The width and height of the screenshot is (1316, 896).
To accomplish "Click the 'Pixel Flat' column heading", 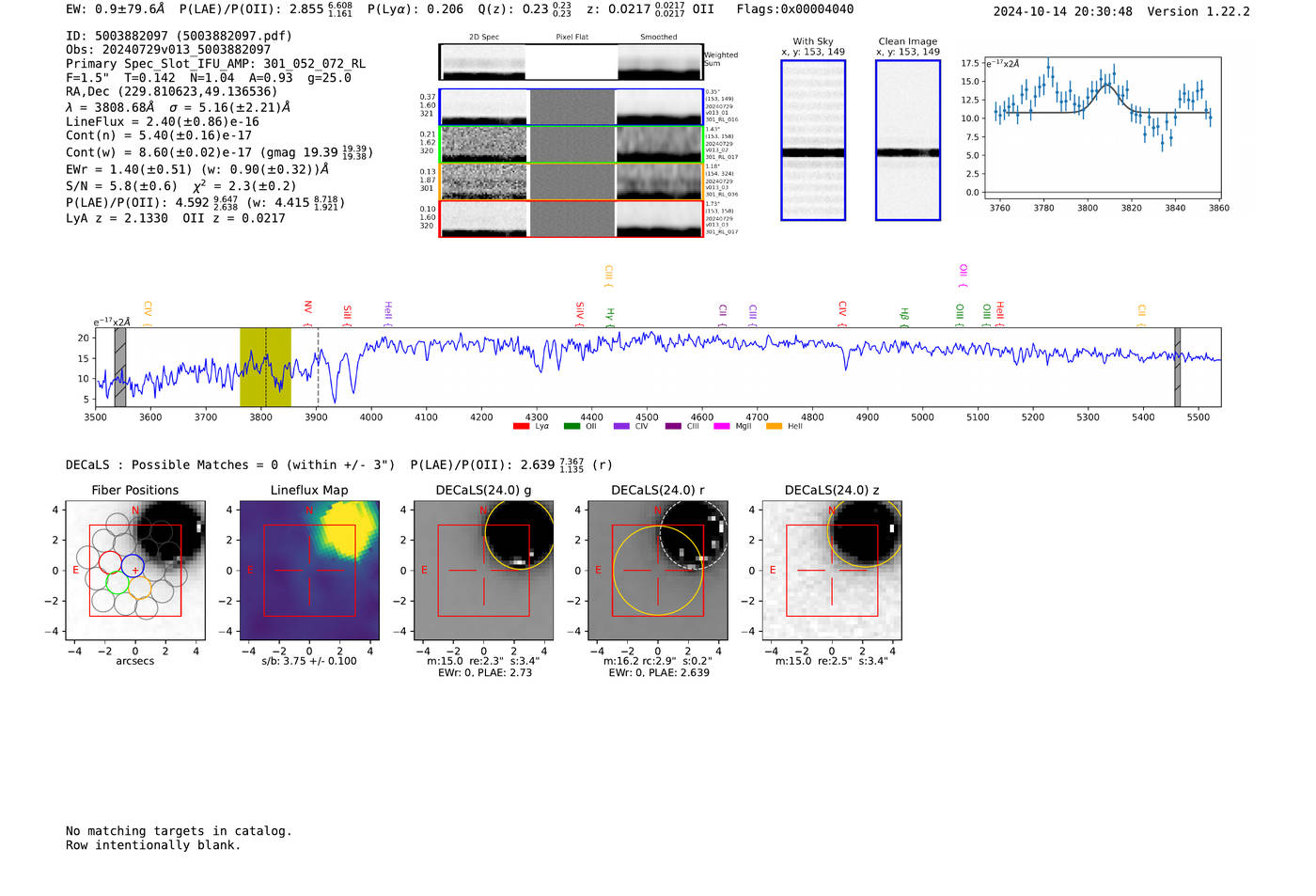I will point(572,38).
